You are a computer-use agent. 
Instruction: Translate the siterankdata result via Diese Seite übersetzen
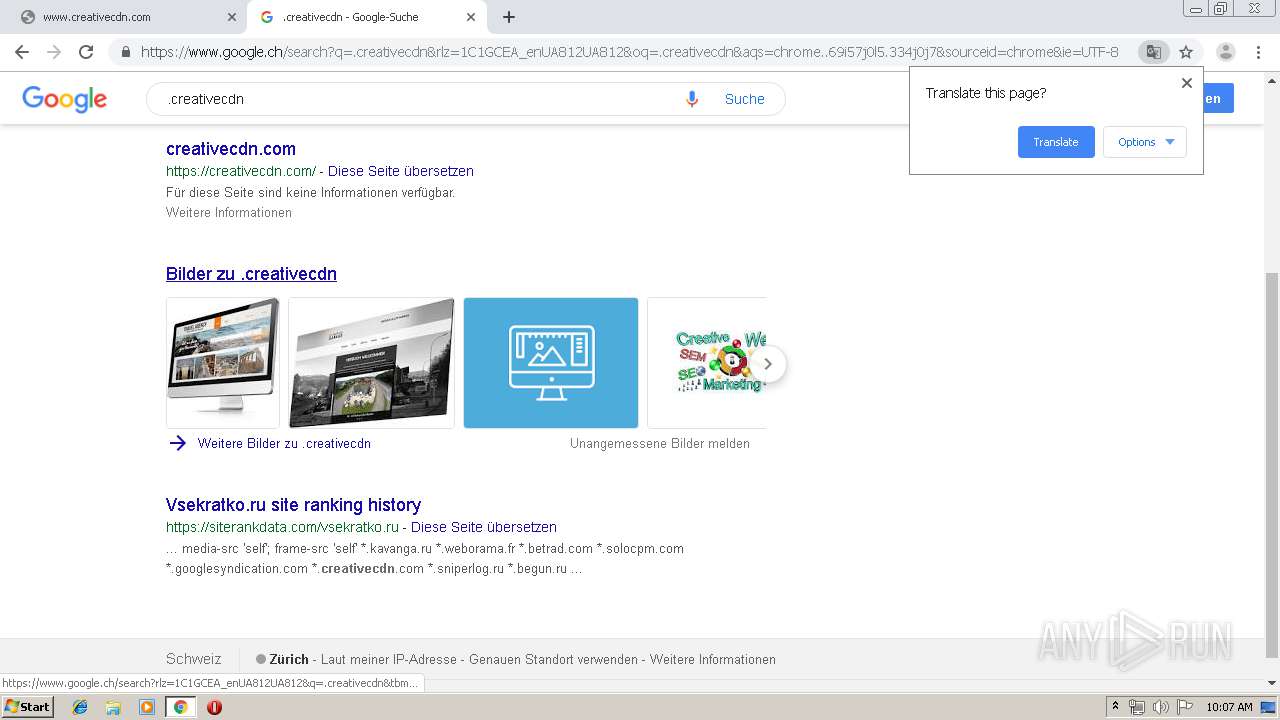click(484, 527)
